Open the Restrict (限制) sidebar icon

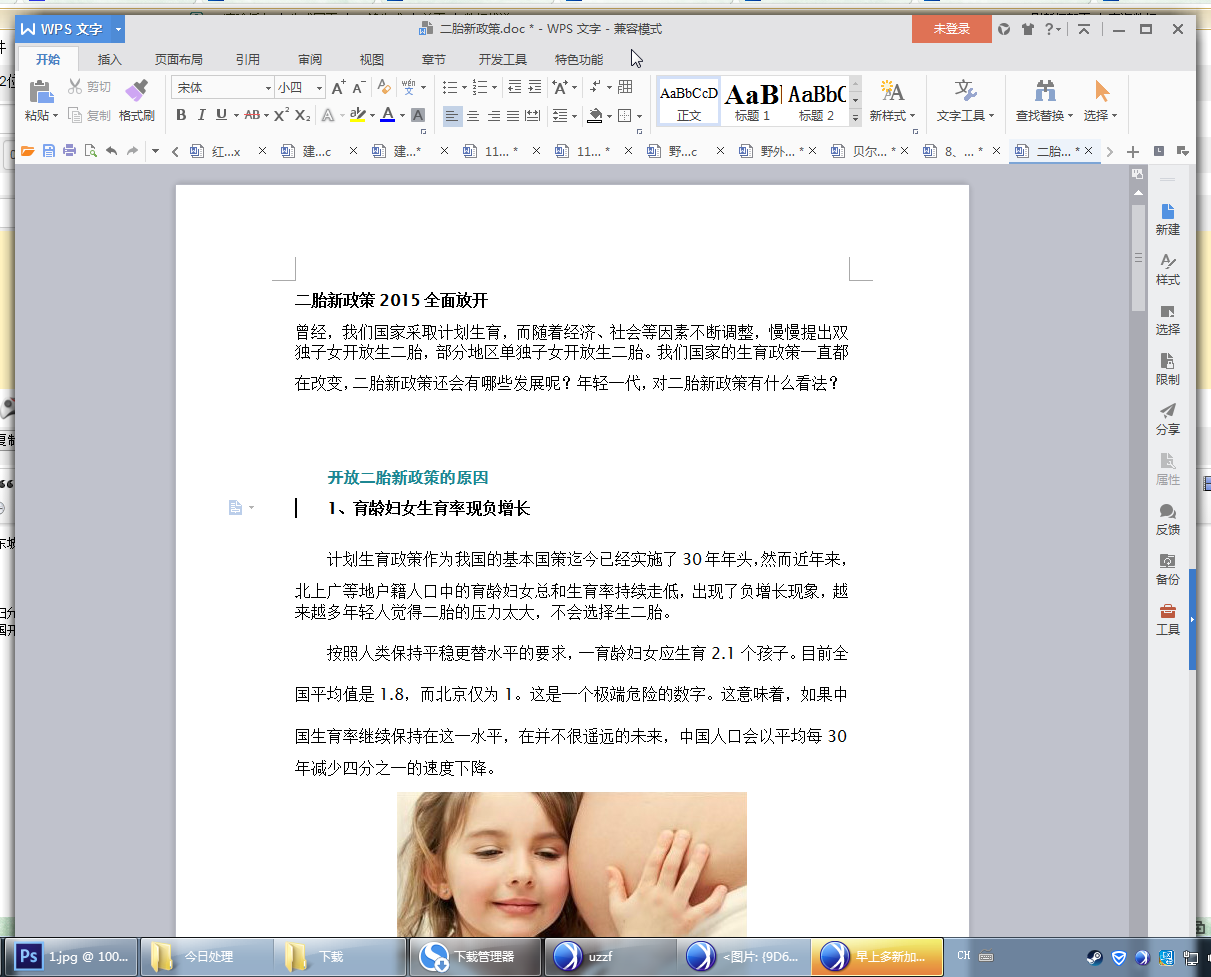[x=1167, y=369]
